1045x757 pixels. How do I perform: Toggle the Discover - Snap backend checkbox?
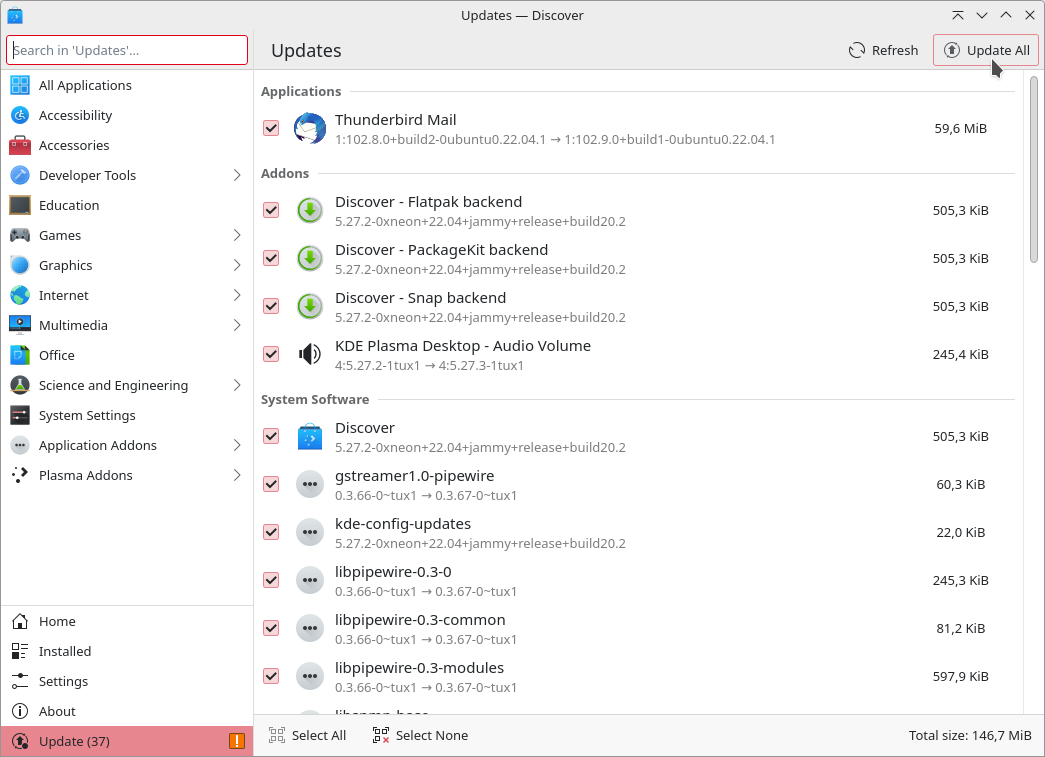271,306
